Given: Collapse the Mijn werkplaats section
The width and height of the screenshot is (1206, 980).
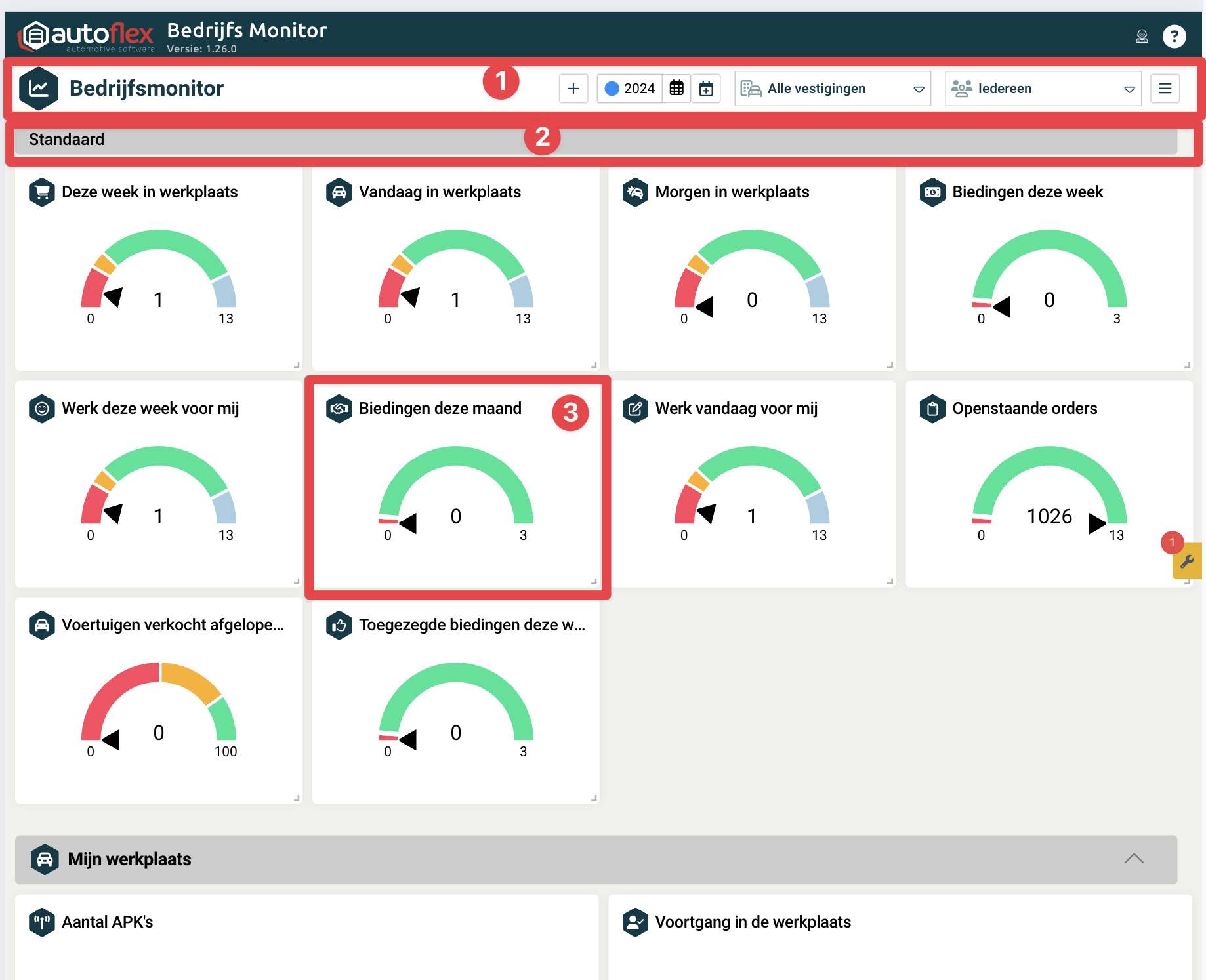Looking at the screenshot, I should point(1133,859).
